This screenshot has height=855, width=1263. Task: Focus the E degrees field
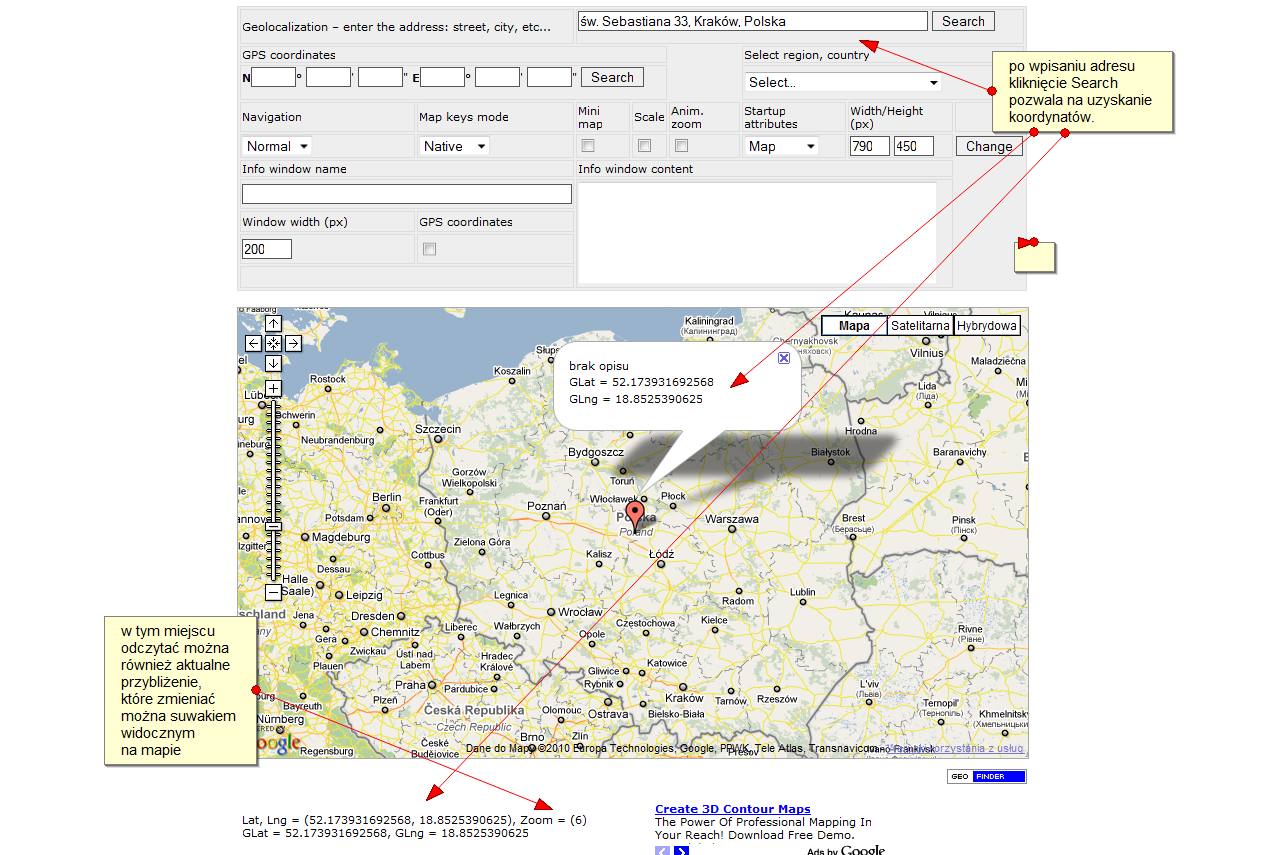click(442, 77)
